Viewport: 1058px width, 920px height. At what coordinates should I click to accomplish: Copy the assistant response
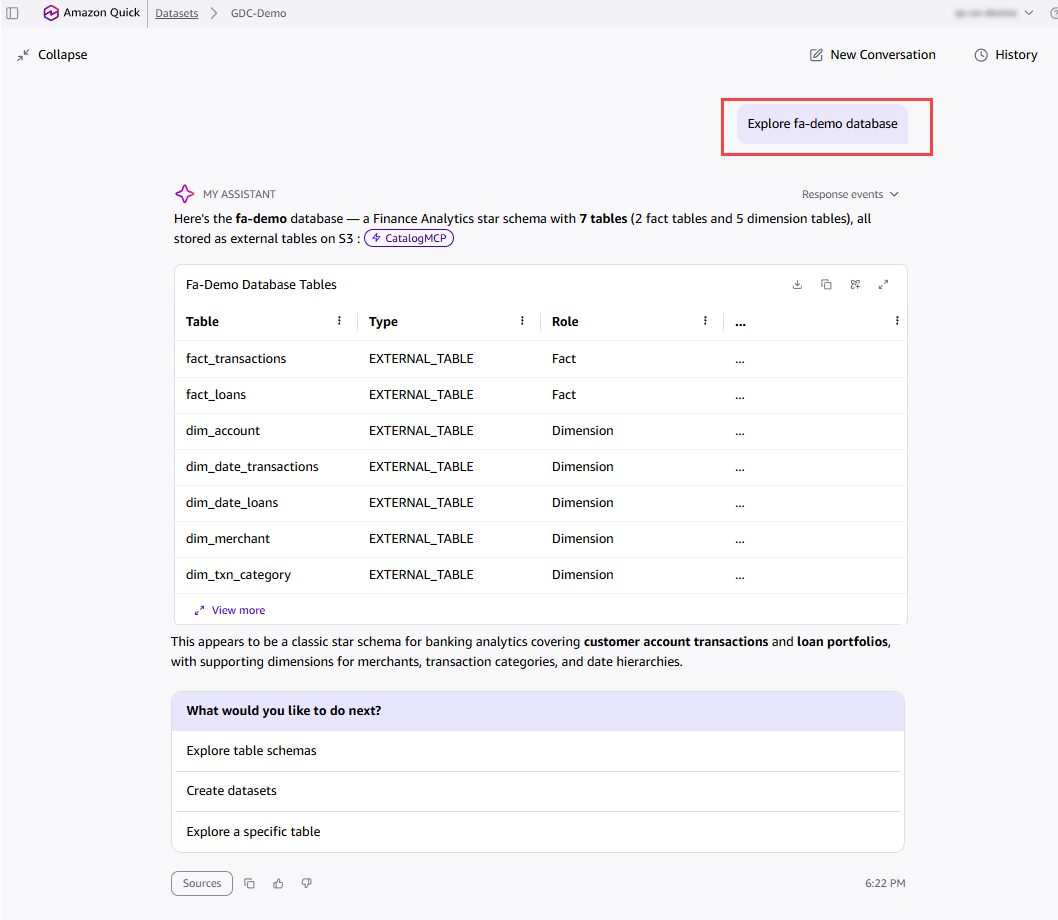click(x=249, y=884)
